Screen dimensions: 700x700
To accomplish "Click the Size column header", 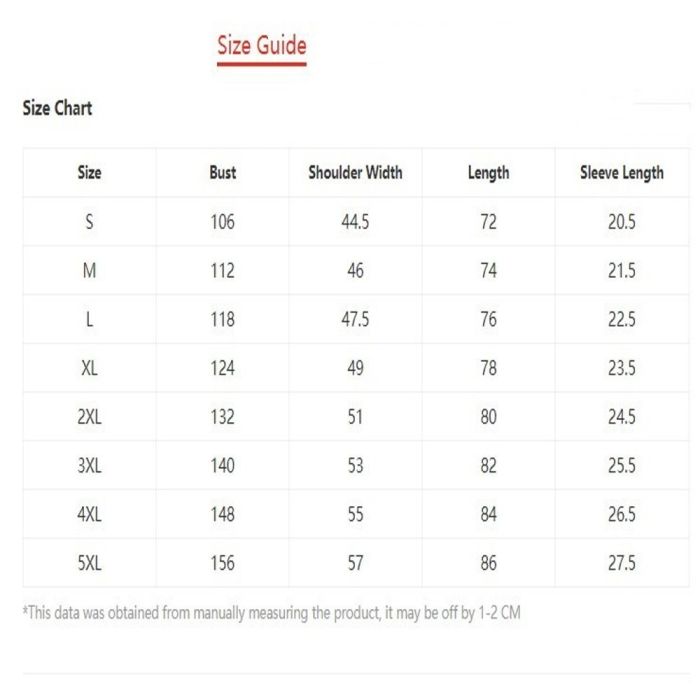I will pyautogui.click(x=89, y=173).
